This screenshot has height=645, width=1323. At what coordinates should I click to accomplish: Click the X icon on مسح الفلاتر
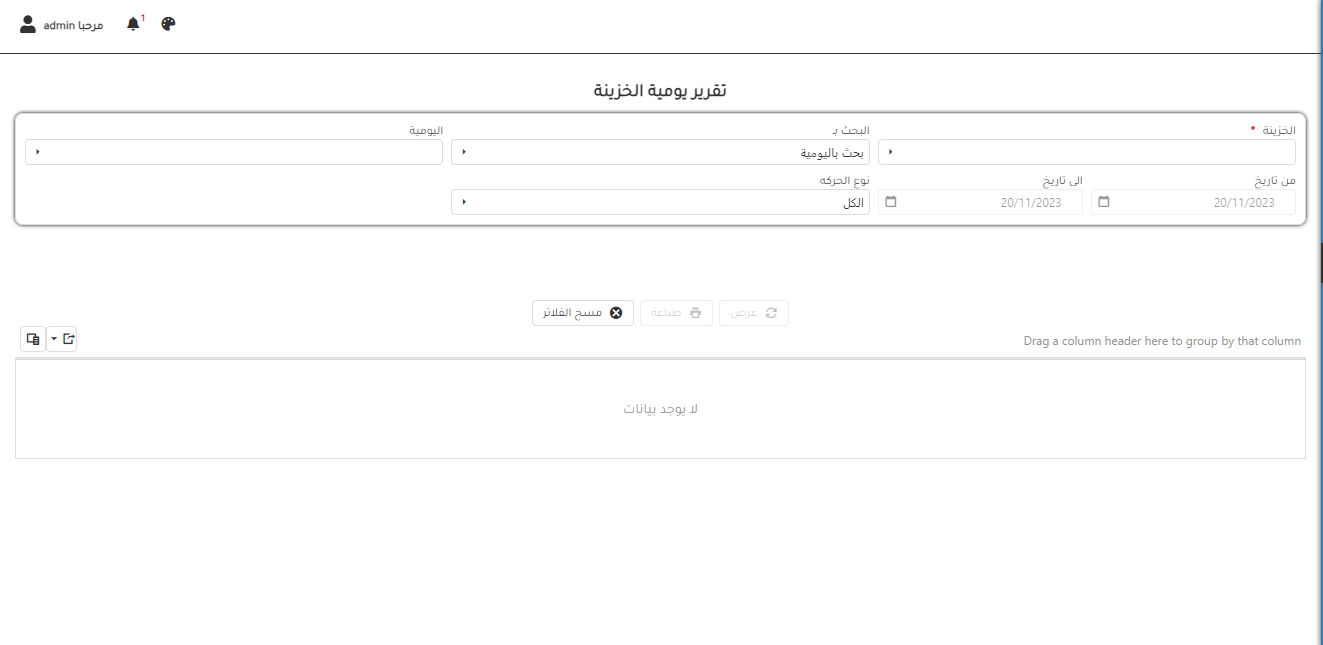tap(616, 313)
